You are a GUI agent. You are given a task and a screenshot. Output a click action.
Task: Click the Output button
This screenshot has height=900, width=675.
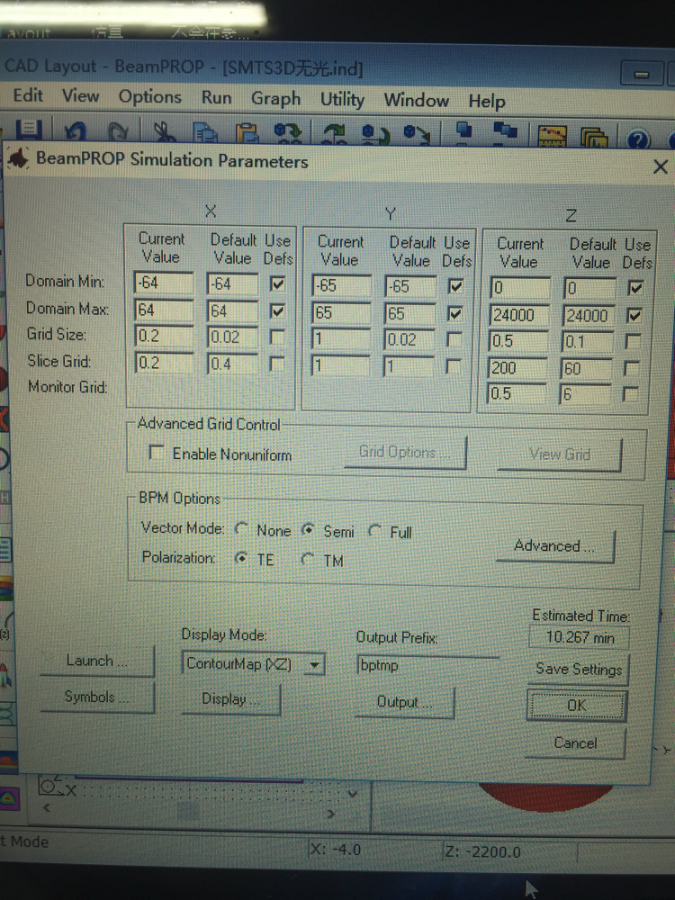[x=405, y=702]
